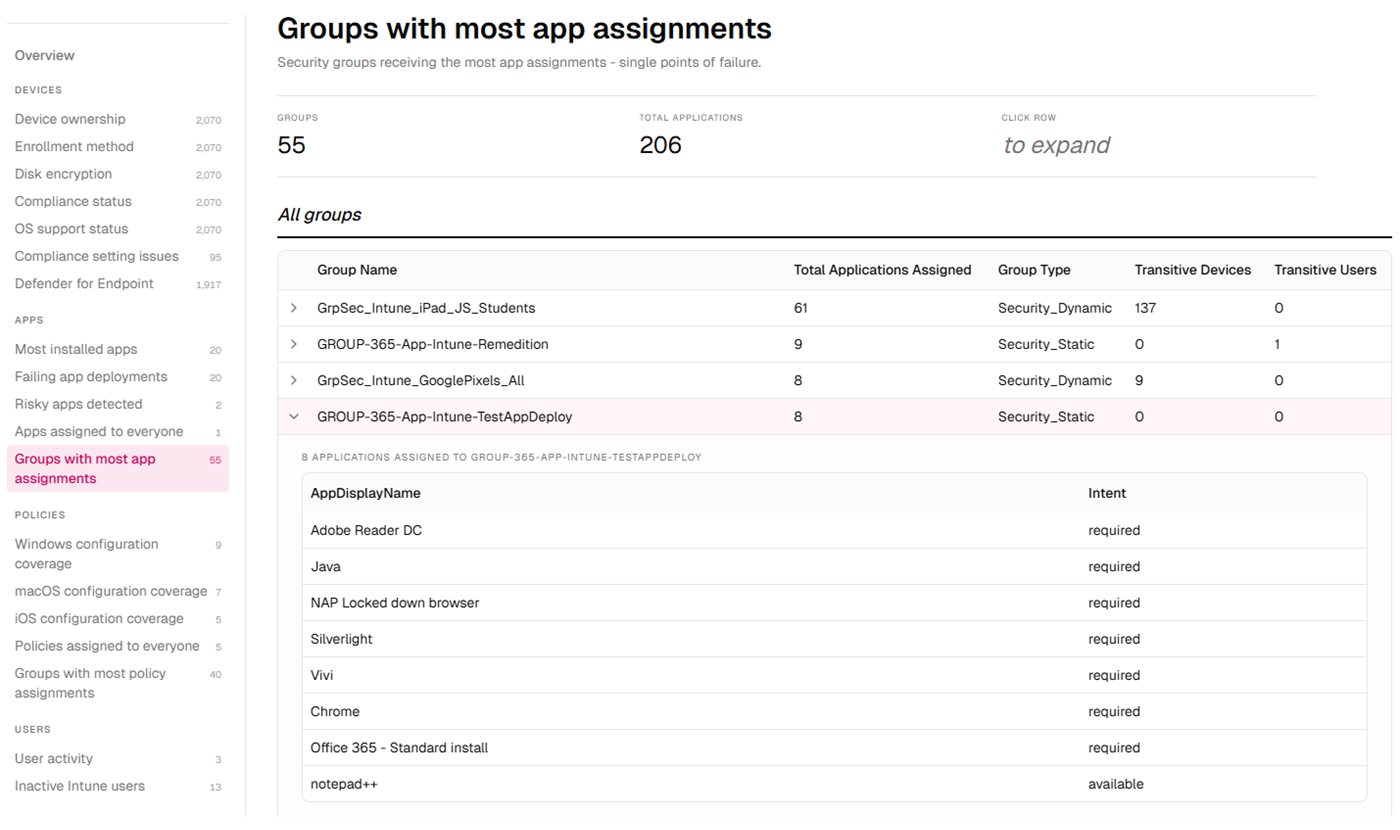Click the Intent column header
This screenshot has height=830, width=1400.
1107,493
